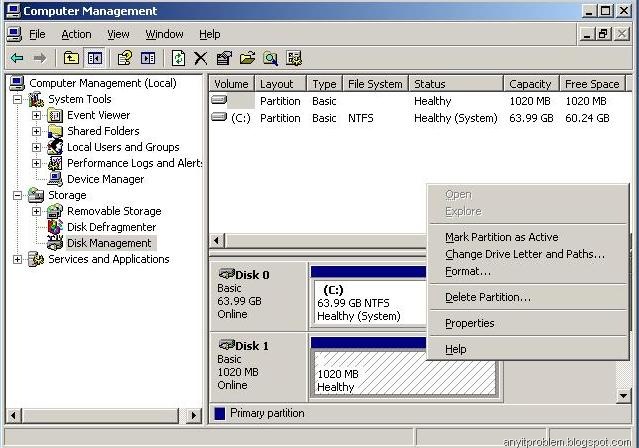The width and height of the screenshot is (639, 448).
Task: Collapse the System Tools node
Action: point(18,99)
